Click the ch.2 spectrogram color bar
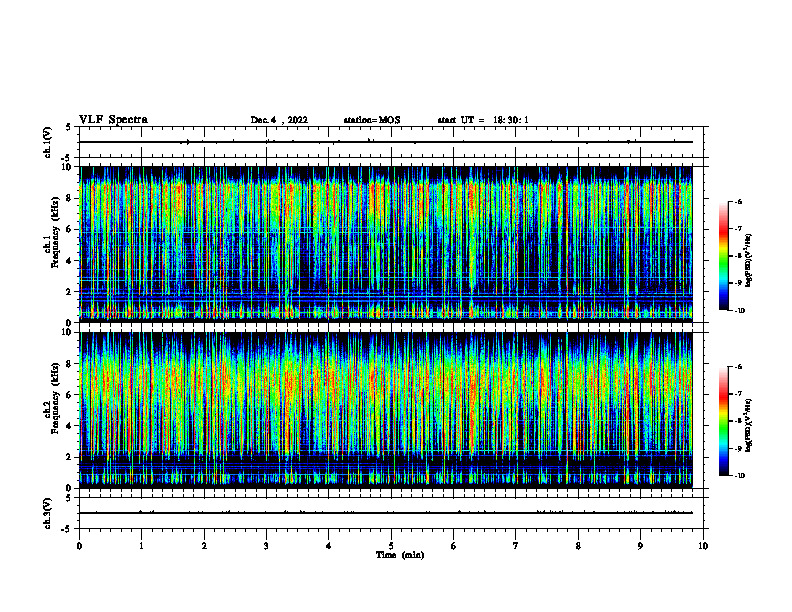 click(x=723, y=421)
